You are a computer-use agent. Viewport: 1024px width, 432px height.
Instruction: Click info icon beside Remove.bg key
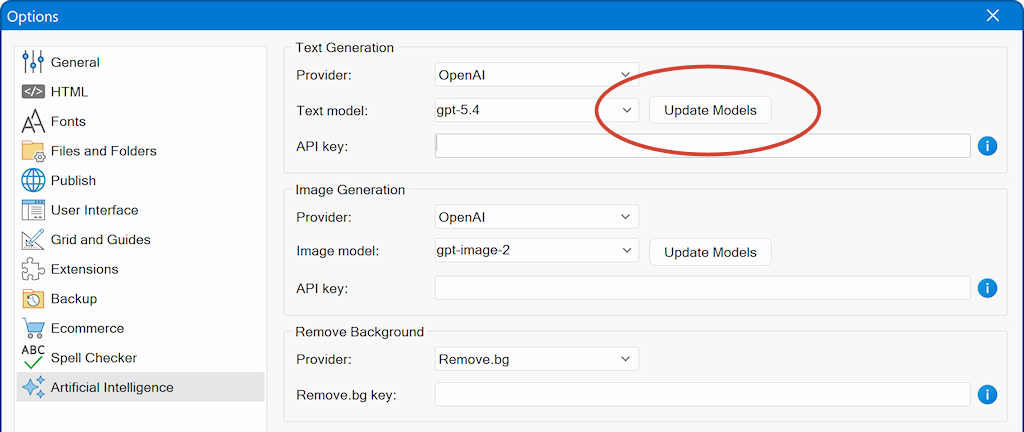(x=987, y=394)
